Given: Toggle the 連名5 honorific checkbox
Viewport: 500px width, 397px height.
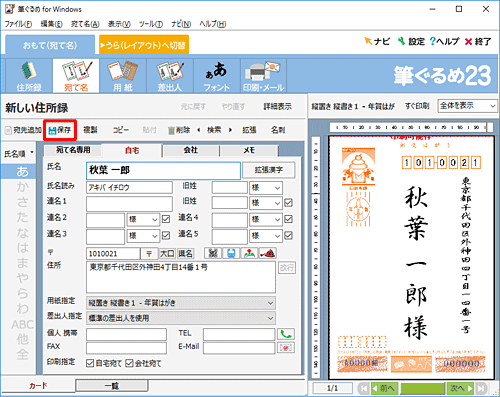Looking at the screenshot, I should (x=288, y=236).
